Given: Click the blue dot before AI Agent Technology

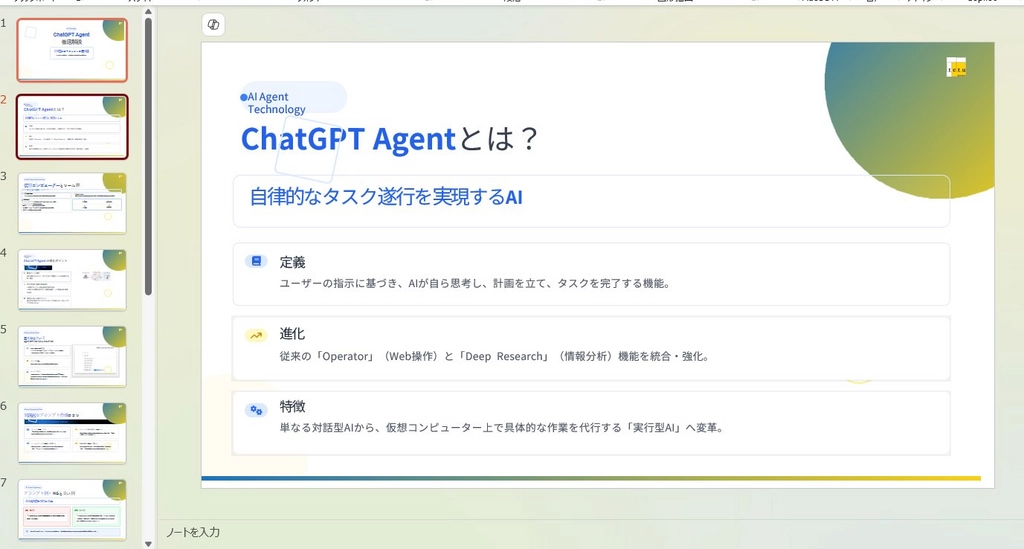Looking at the screenshot, I should click(244, 97).
